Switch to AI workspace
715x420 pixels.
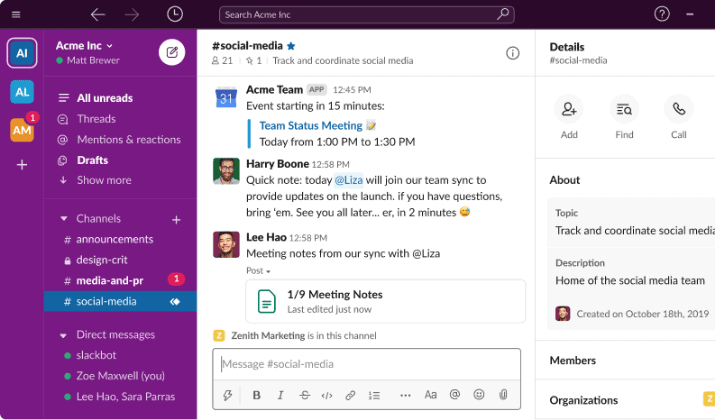[x=22, y=53]
